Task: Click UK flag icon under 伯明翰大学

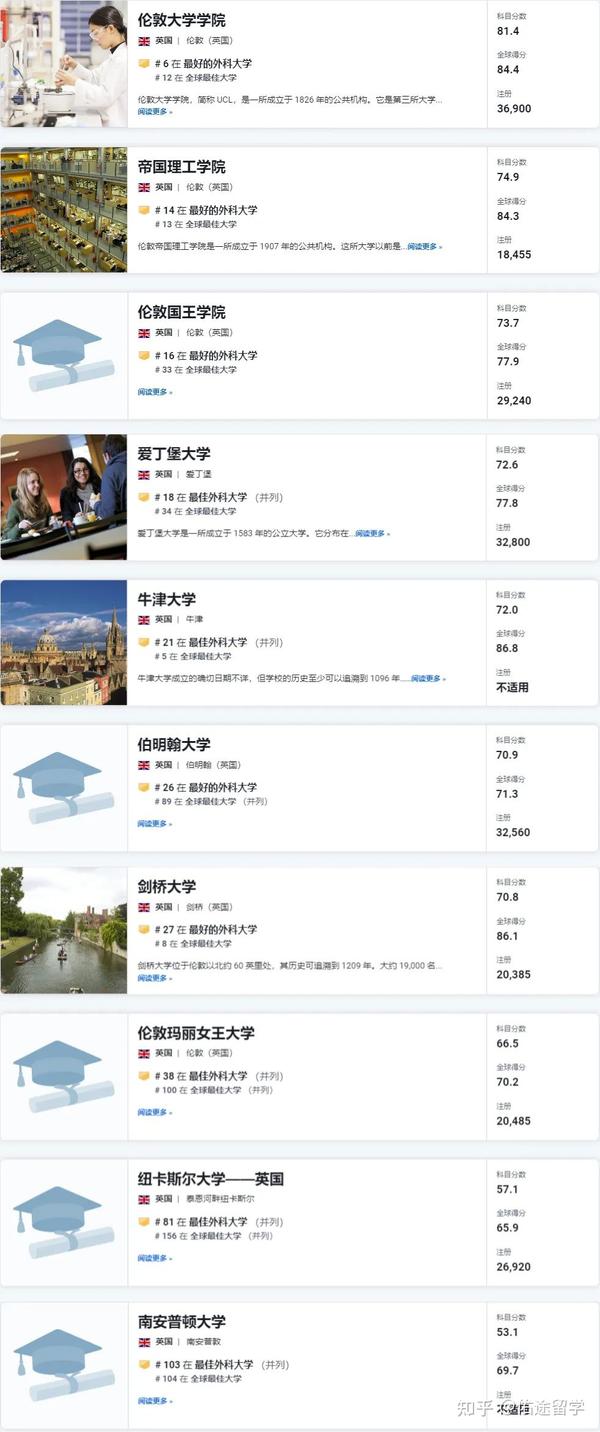Action: 144,765
